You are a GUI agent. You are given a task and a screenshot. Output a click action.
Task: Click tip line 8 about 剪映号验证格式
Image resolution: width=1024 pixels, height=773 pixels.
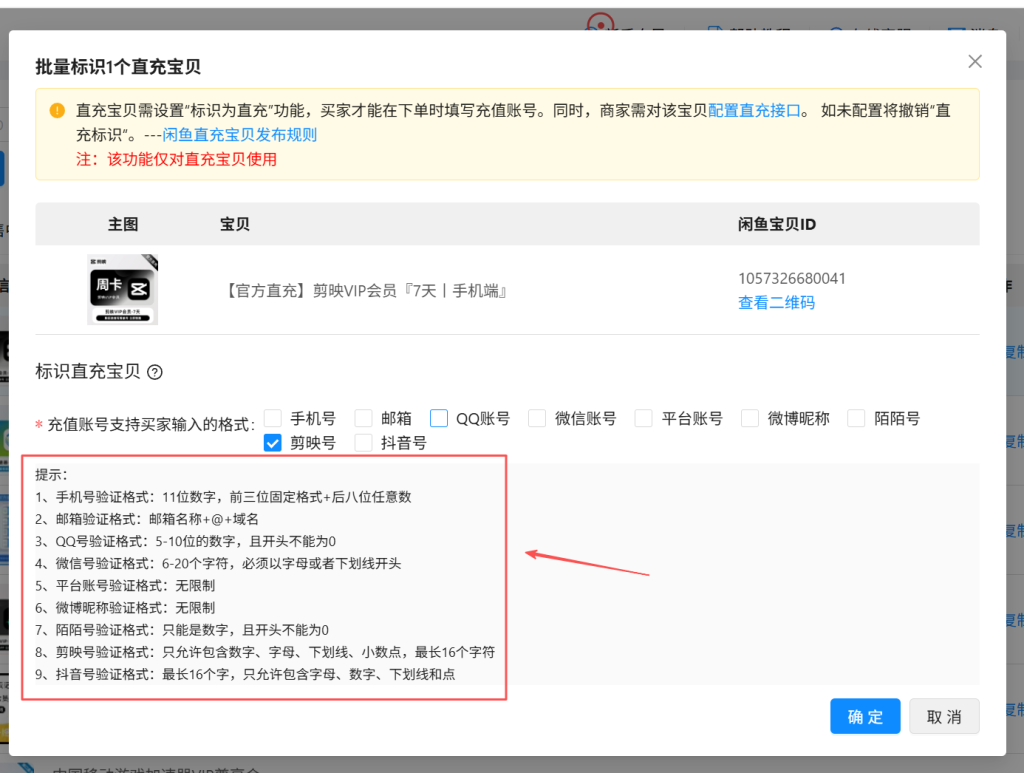[x=265, y=652]
